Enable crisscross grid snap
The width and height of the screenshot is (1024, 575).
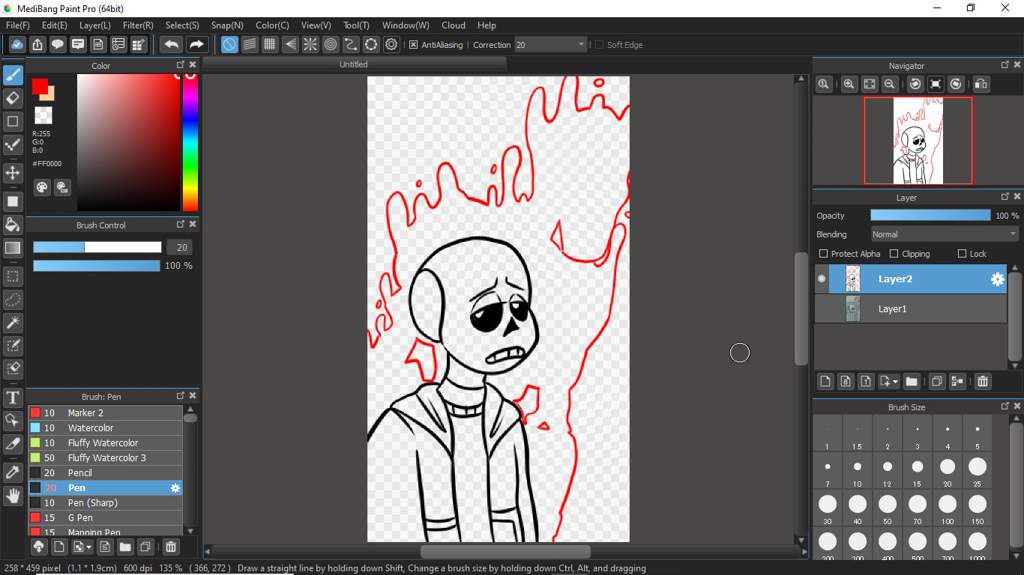tap(270, 44)
